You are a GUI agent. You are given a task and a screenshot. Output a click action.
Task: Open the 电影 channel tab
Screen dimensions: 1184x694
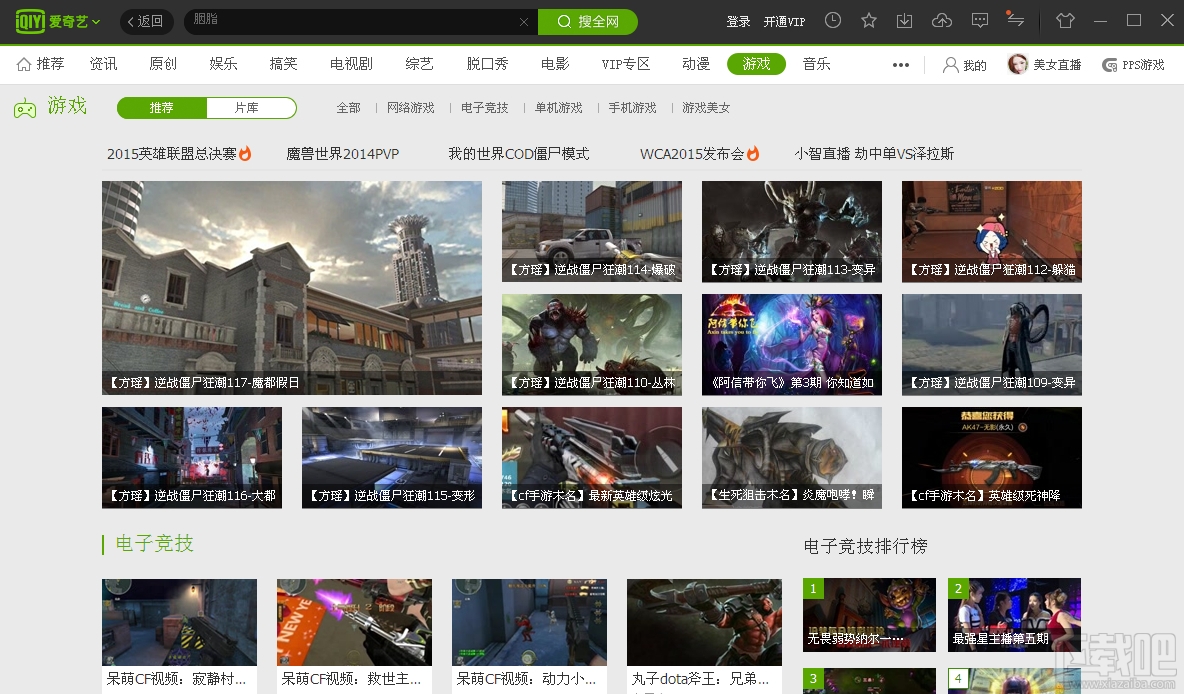pos(555,63)
